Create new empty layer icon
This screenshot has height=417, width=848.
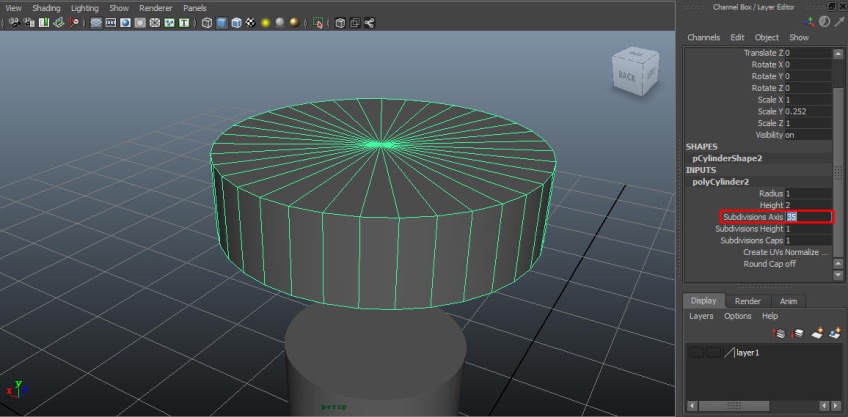pos(817,334)
